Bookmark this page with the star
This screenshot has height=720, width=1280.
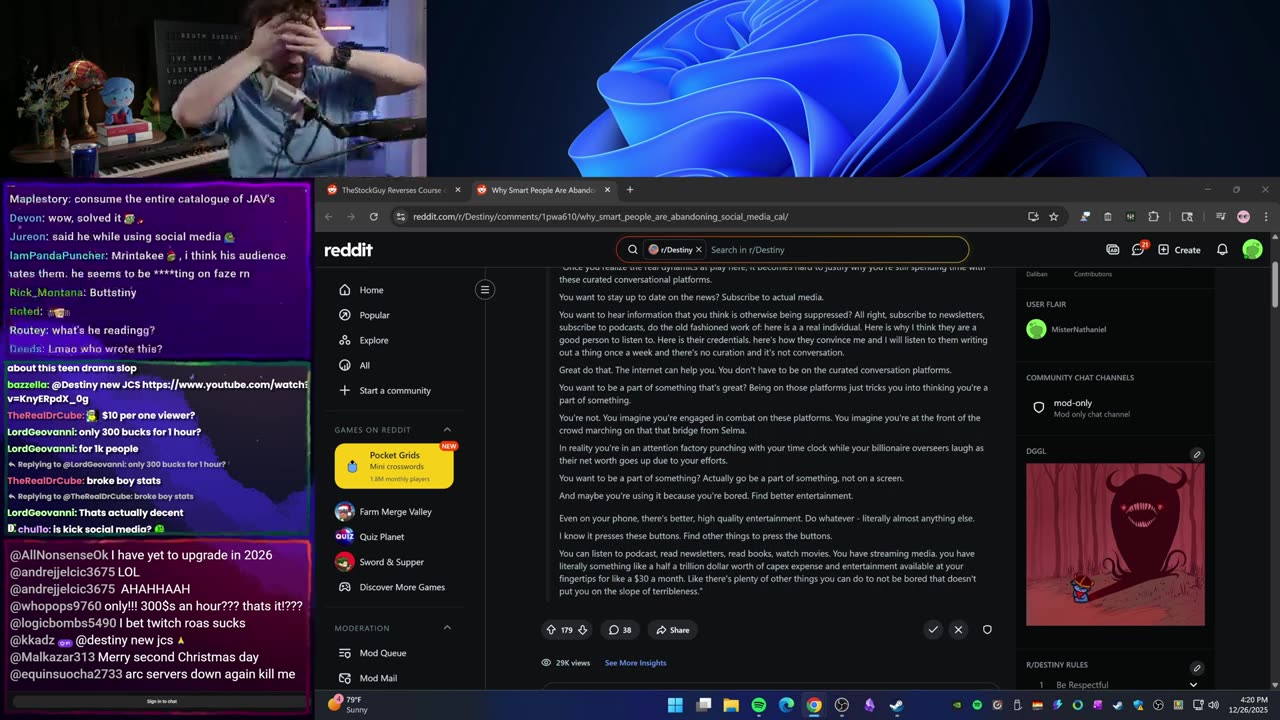(x=1054, y=216)
